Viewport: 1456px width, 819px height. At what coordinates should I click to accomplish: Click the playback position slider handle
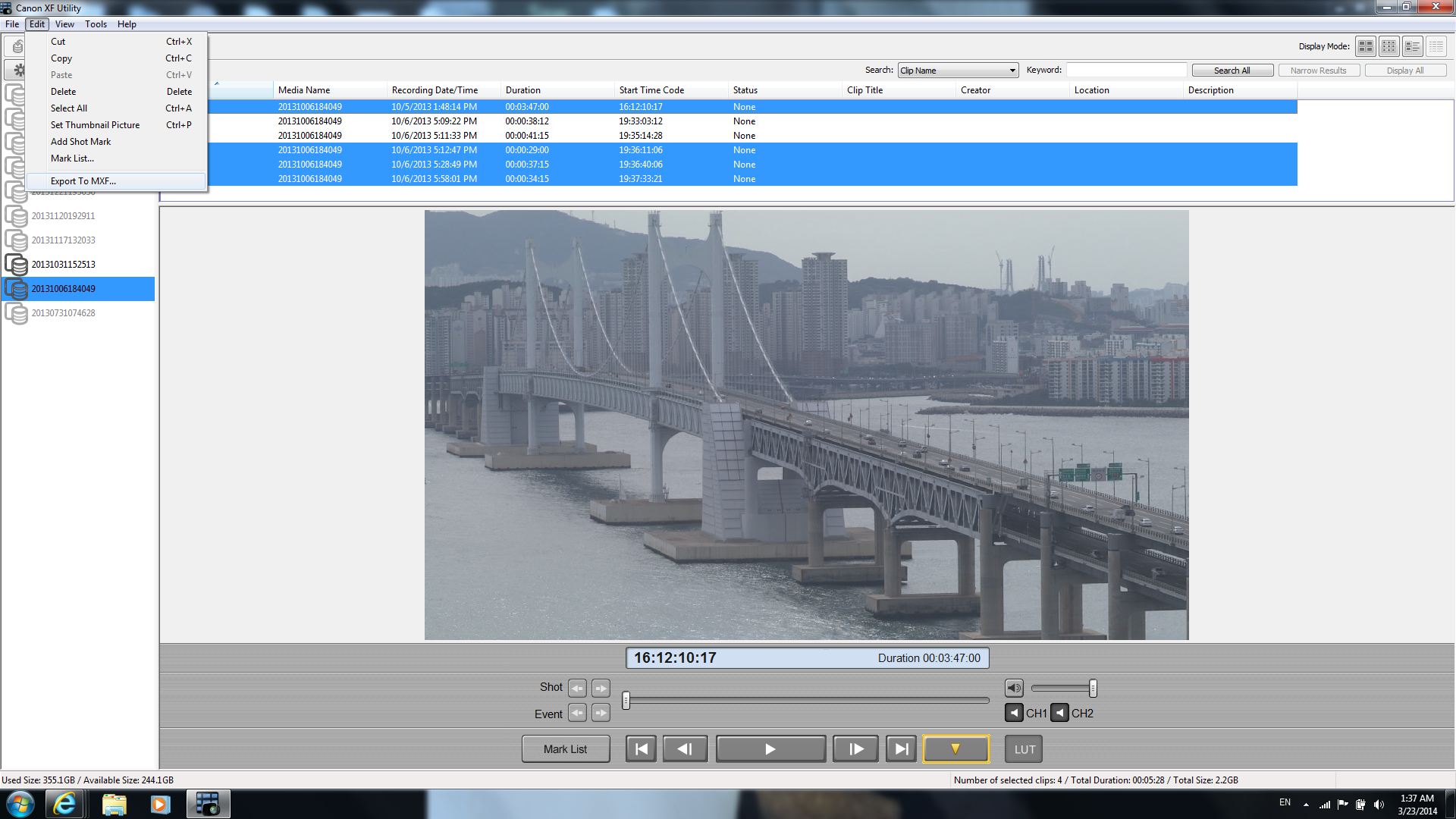pyautogui.click(x=626, y=700)
